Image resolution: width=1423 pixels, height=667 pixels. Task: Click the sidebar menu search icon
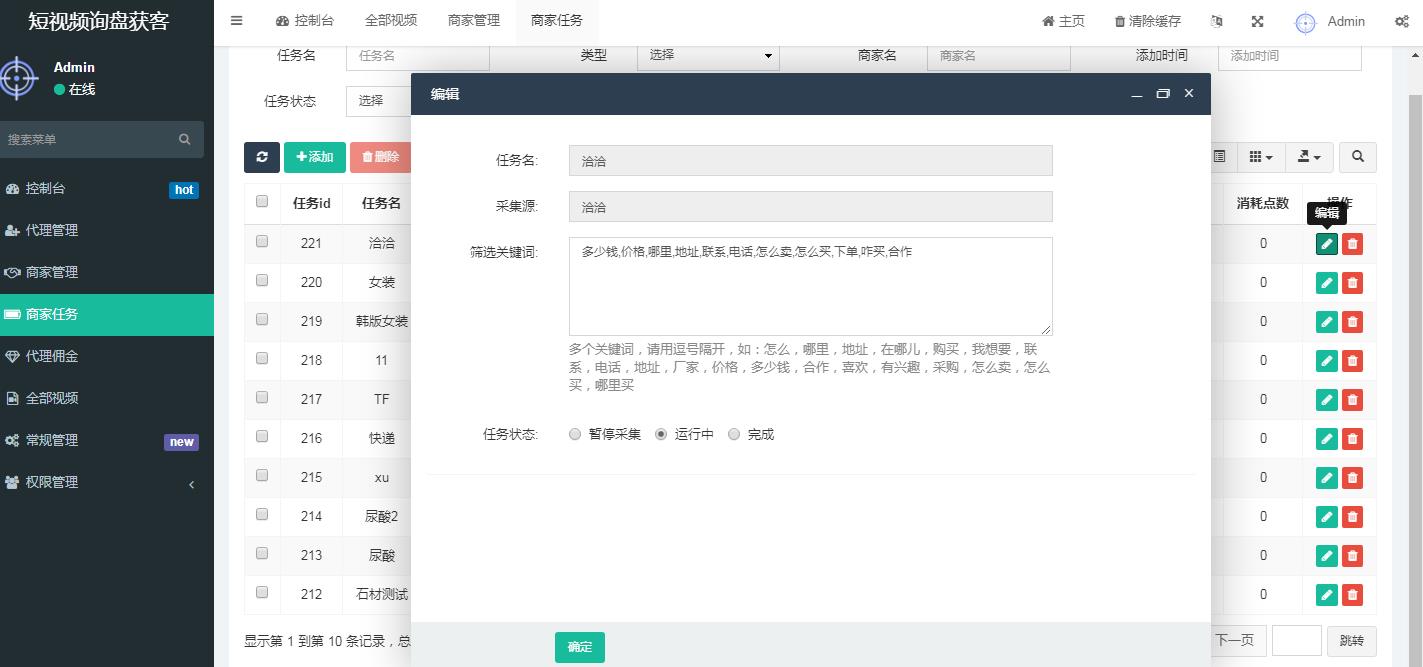point(184,139)
